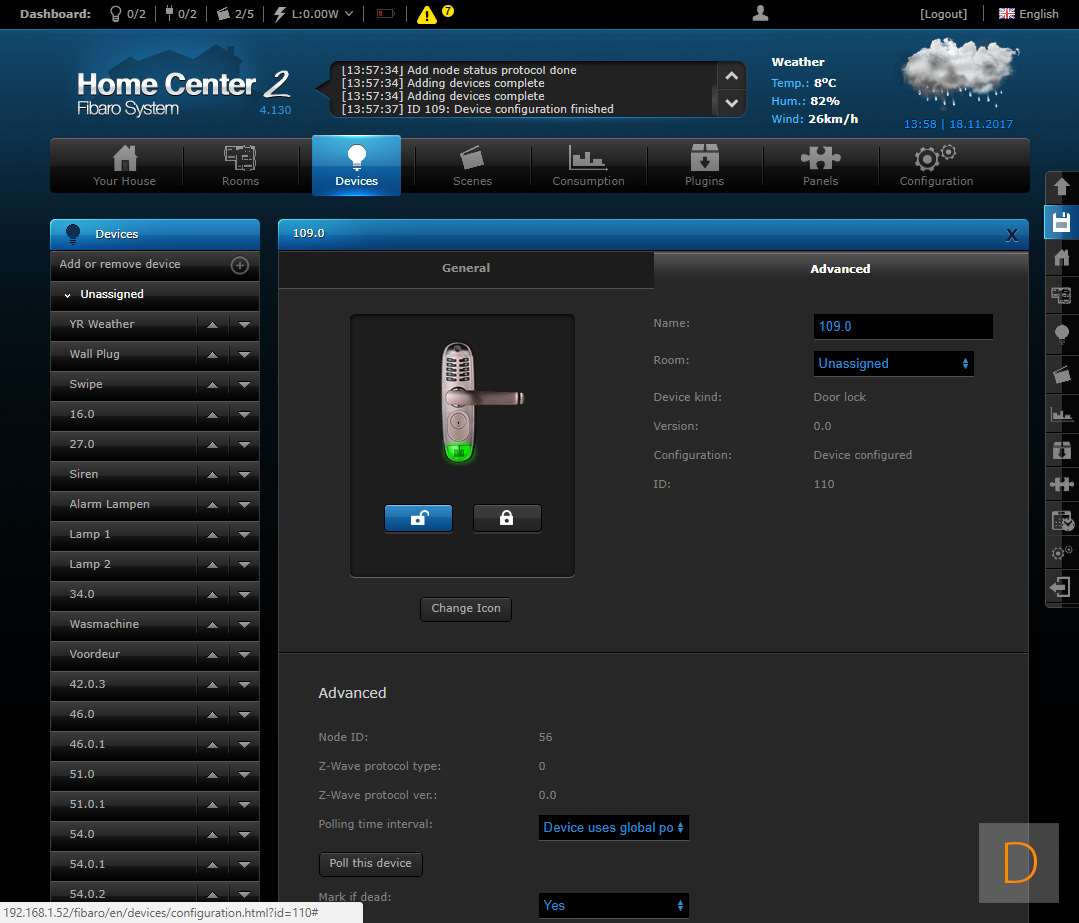Collapse the Unassigned device group

pyautogui.click(x=68, y=295)
